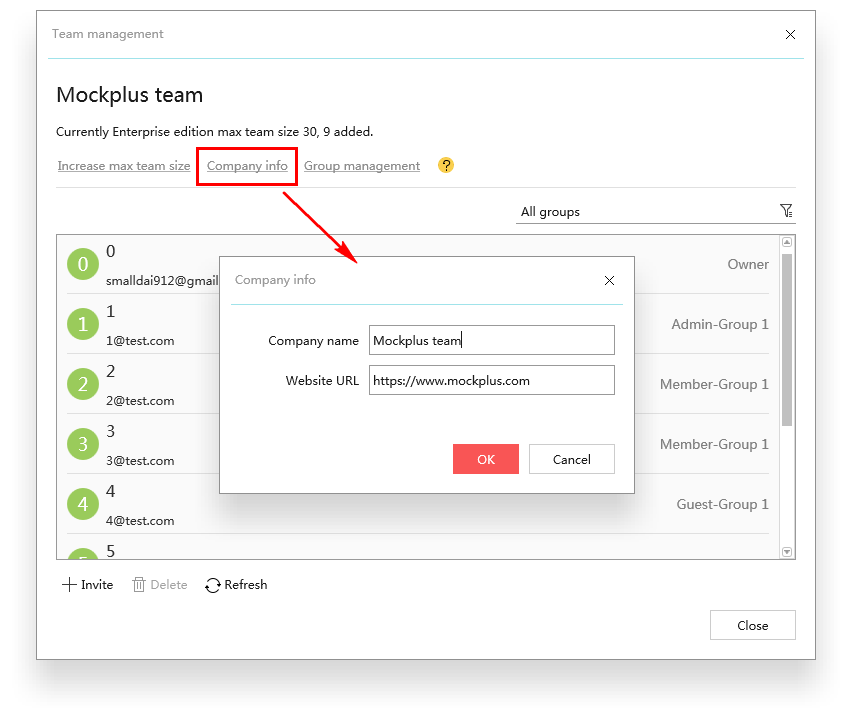Click scrollbar up arrow in member list

pyautogui.click(x=787, y=242)
